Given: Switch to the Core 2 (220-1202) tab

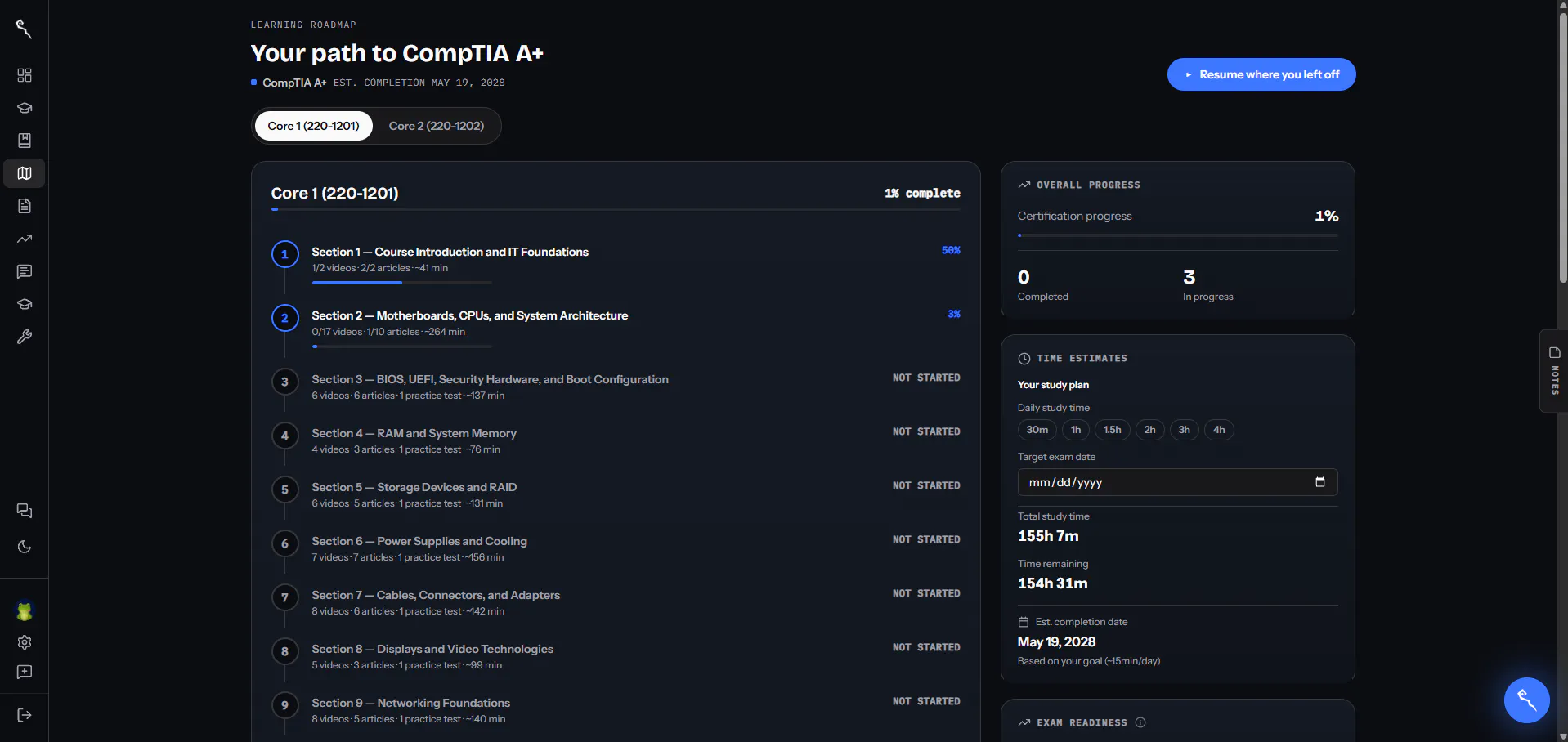Looking at the screenshot, I should pos(437,126).
